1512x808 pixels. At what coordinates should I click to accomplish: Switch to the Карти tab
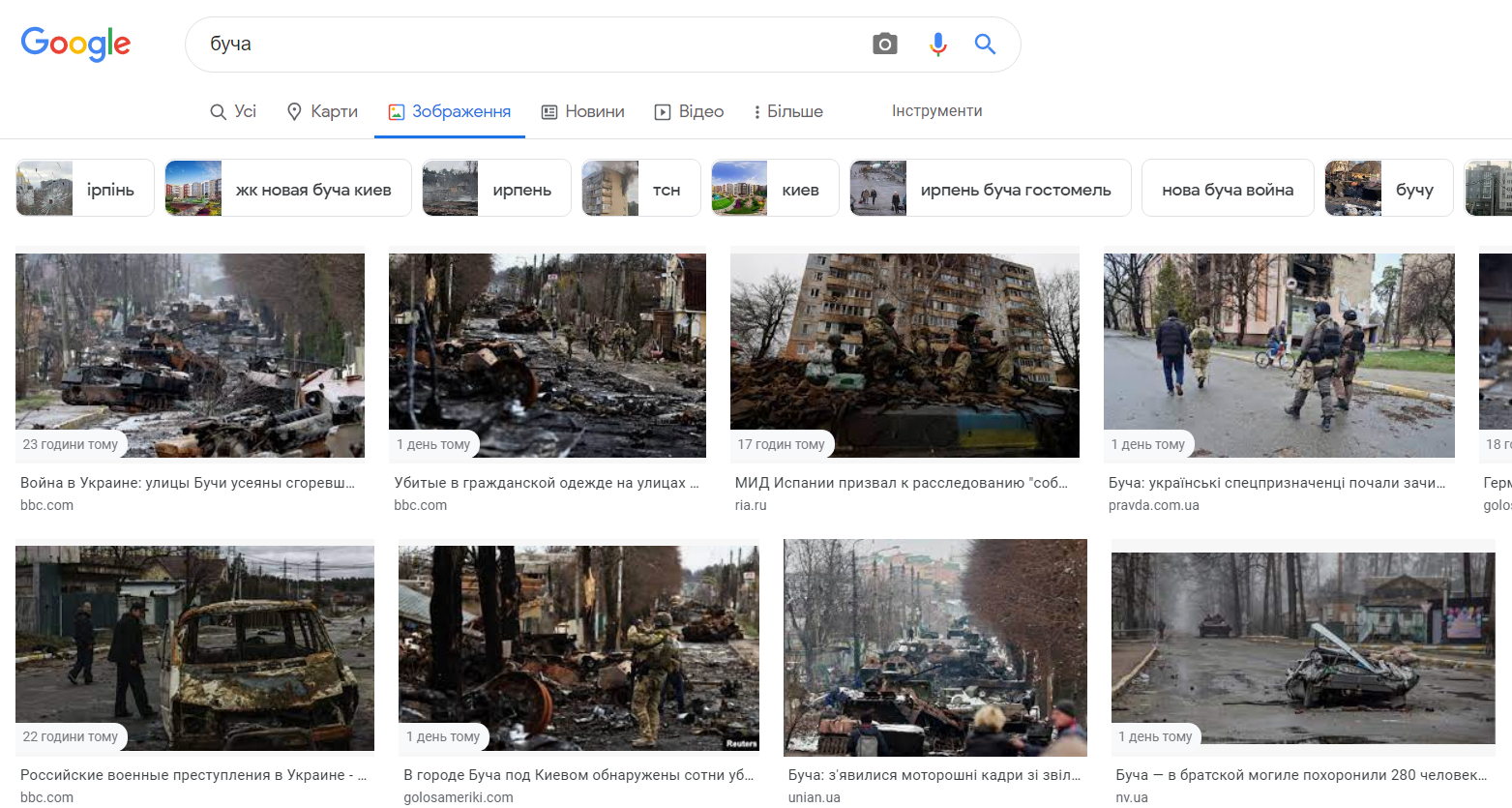[322, 111]
